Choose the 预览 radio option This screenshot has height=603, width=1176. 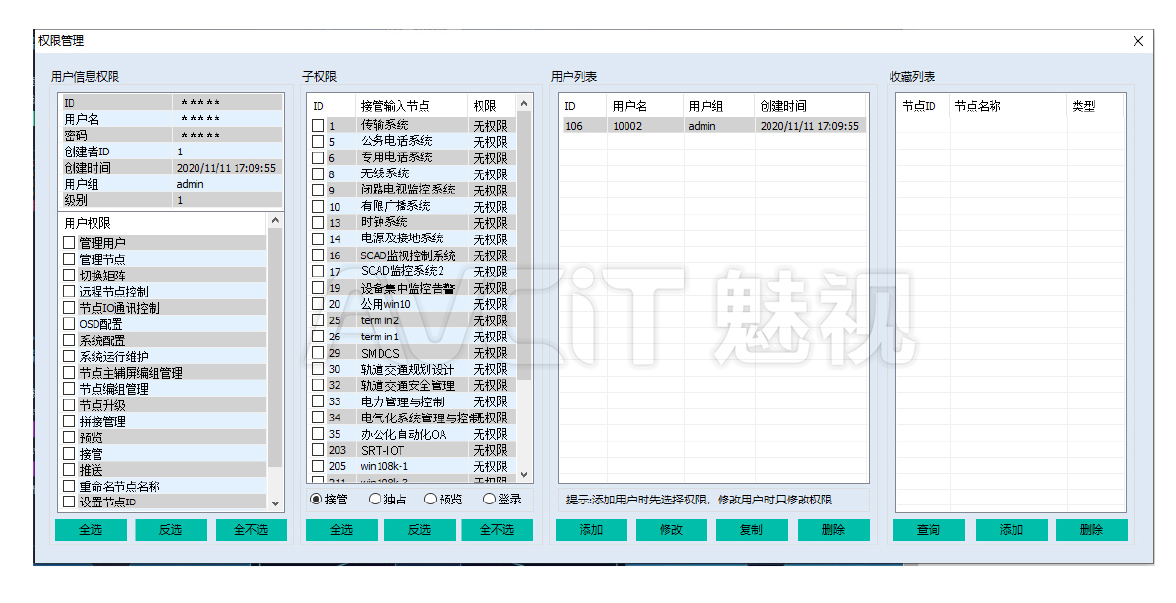pyautogui.click(x=430, y=498)
